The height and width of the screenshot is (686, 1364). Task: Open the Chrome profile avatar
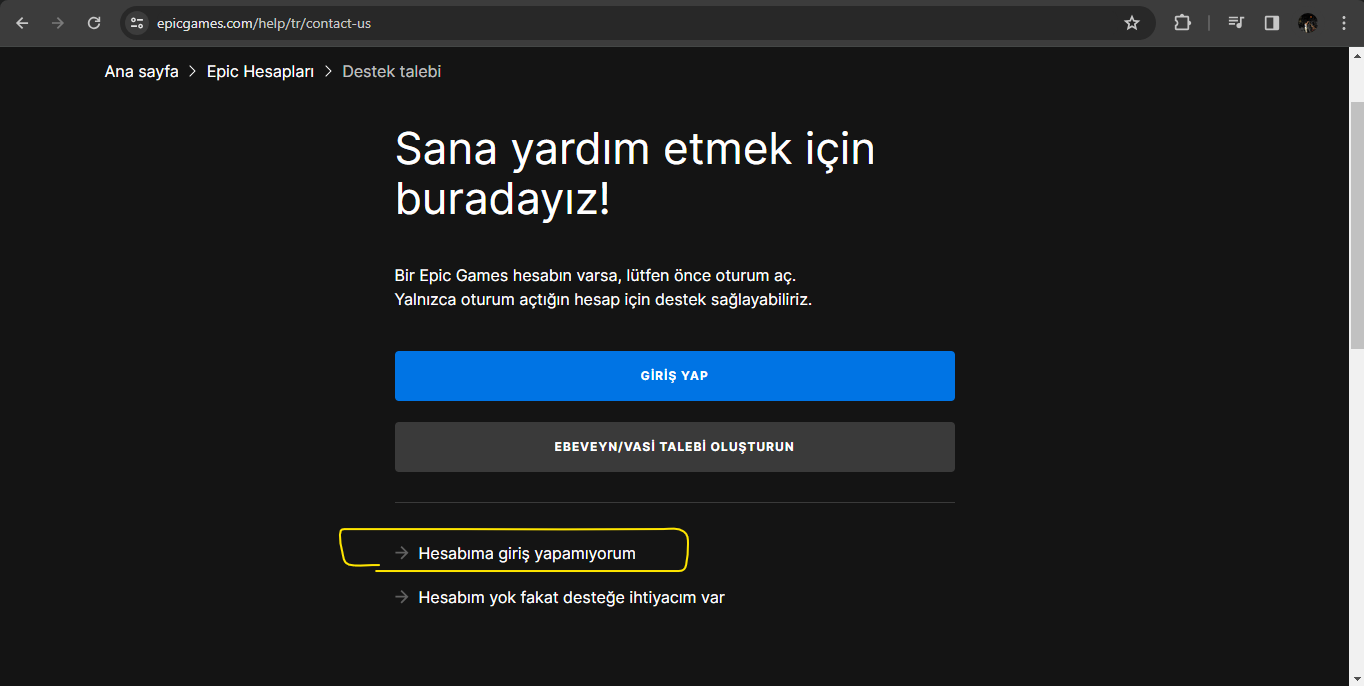click(1308, 23)
